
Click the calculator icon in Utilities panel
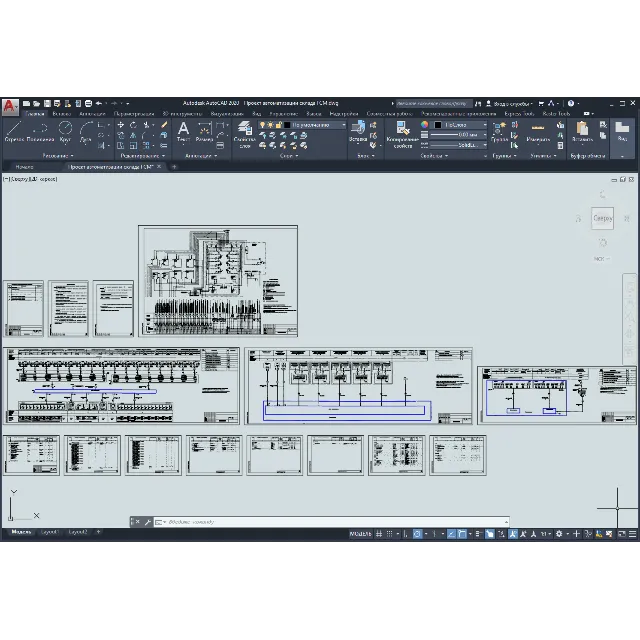[x=560, y=145]
